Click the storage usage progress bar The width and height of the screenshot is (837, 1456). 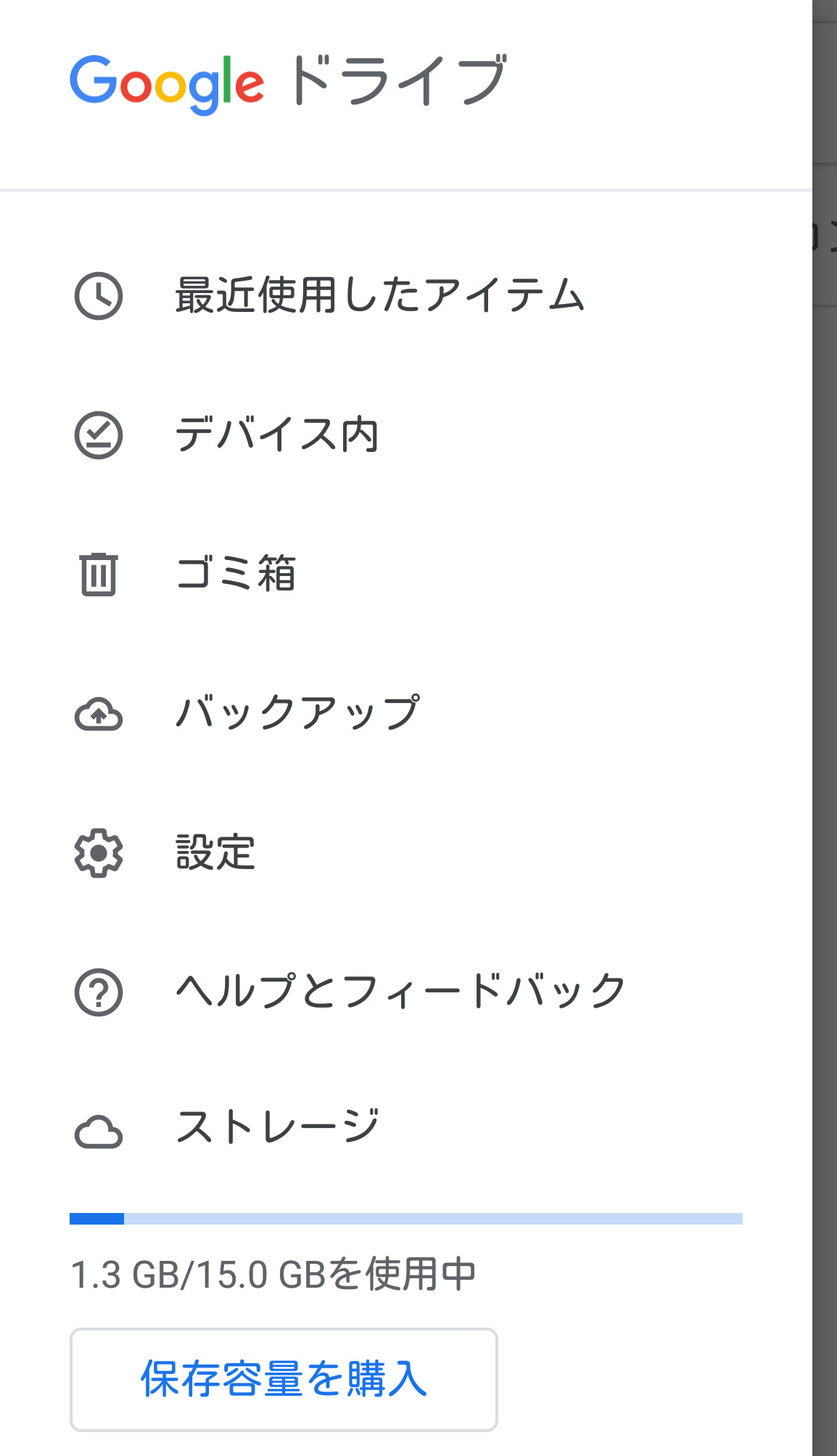click(x=406, y=1219)
